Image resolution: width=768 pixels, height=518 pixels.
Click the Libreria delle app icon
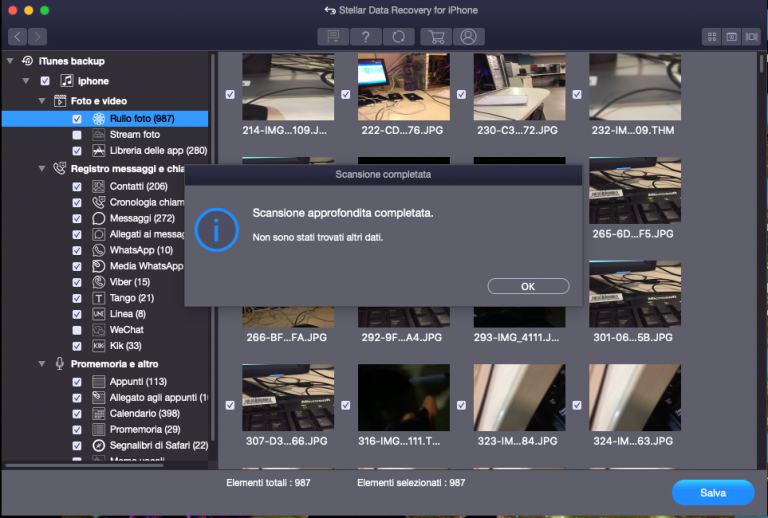[98, 150]
